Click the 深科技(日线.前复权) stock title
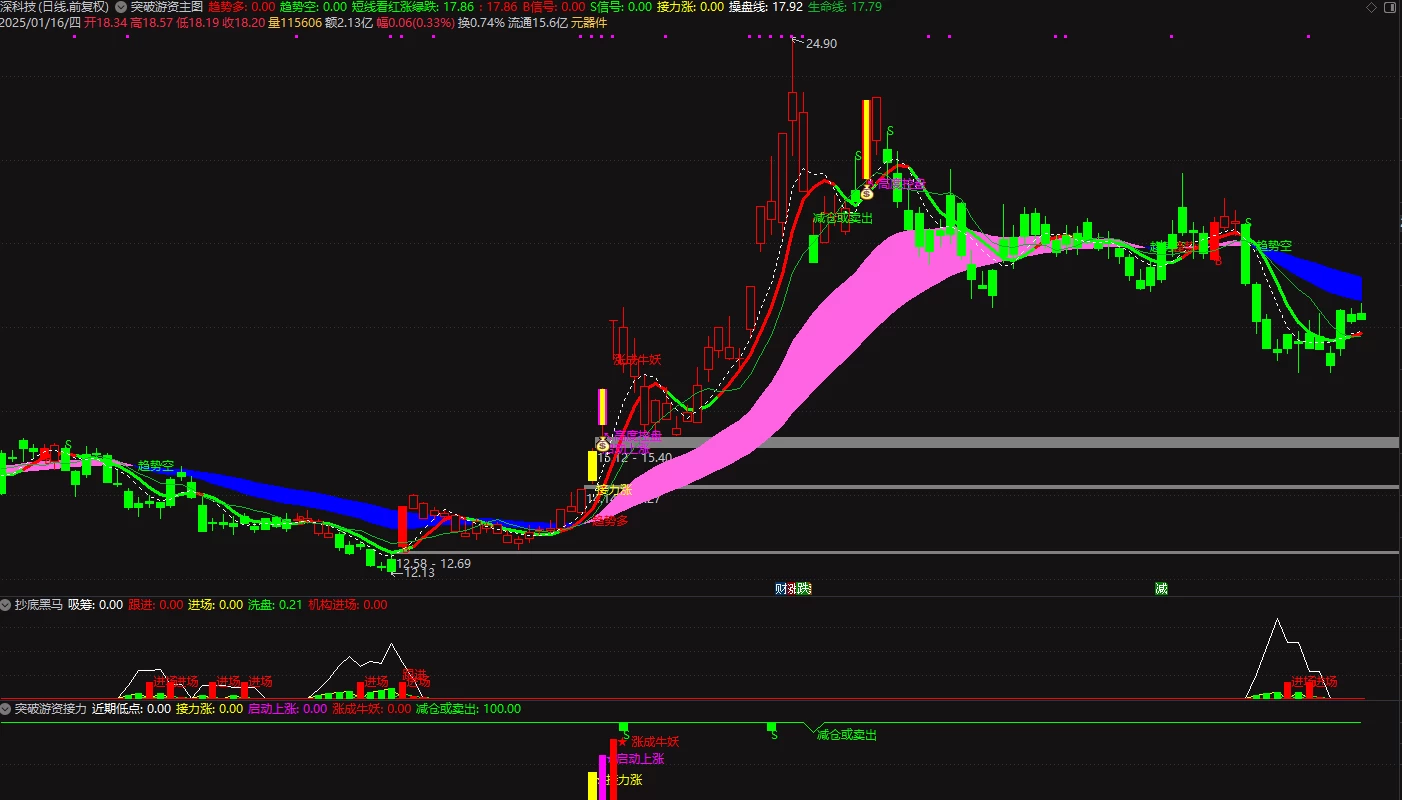The image size is (1402, 800). [55, 6]
